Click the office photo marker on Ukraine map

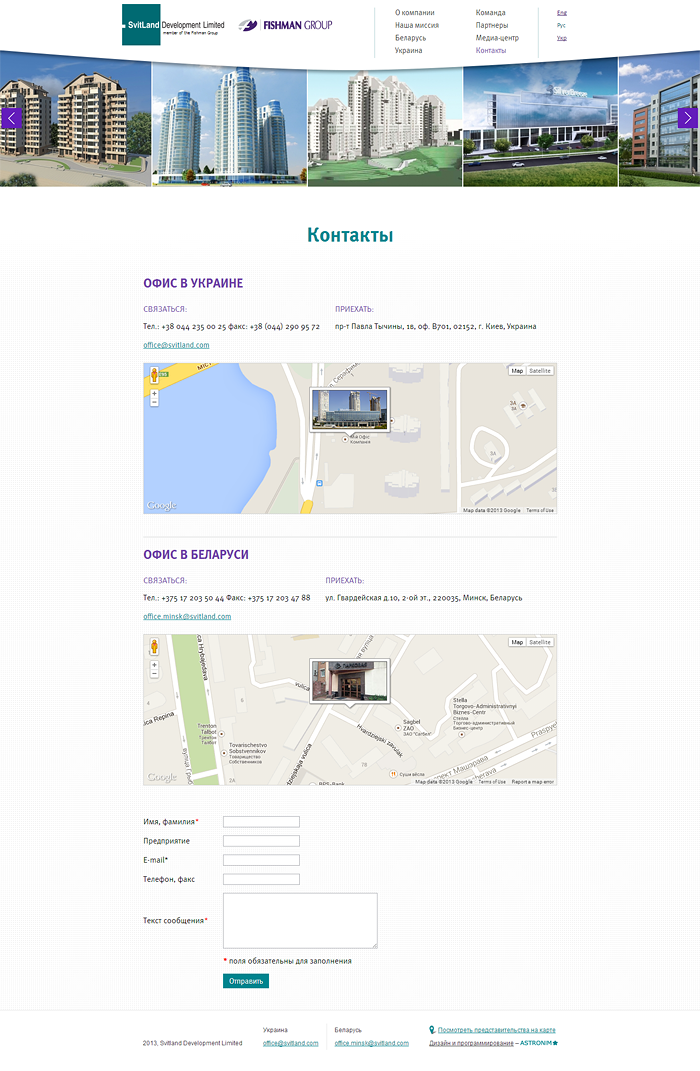coord(350,410)
